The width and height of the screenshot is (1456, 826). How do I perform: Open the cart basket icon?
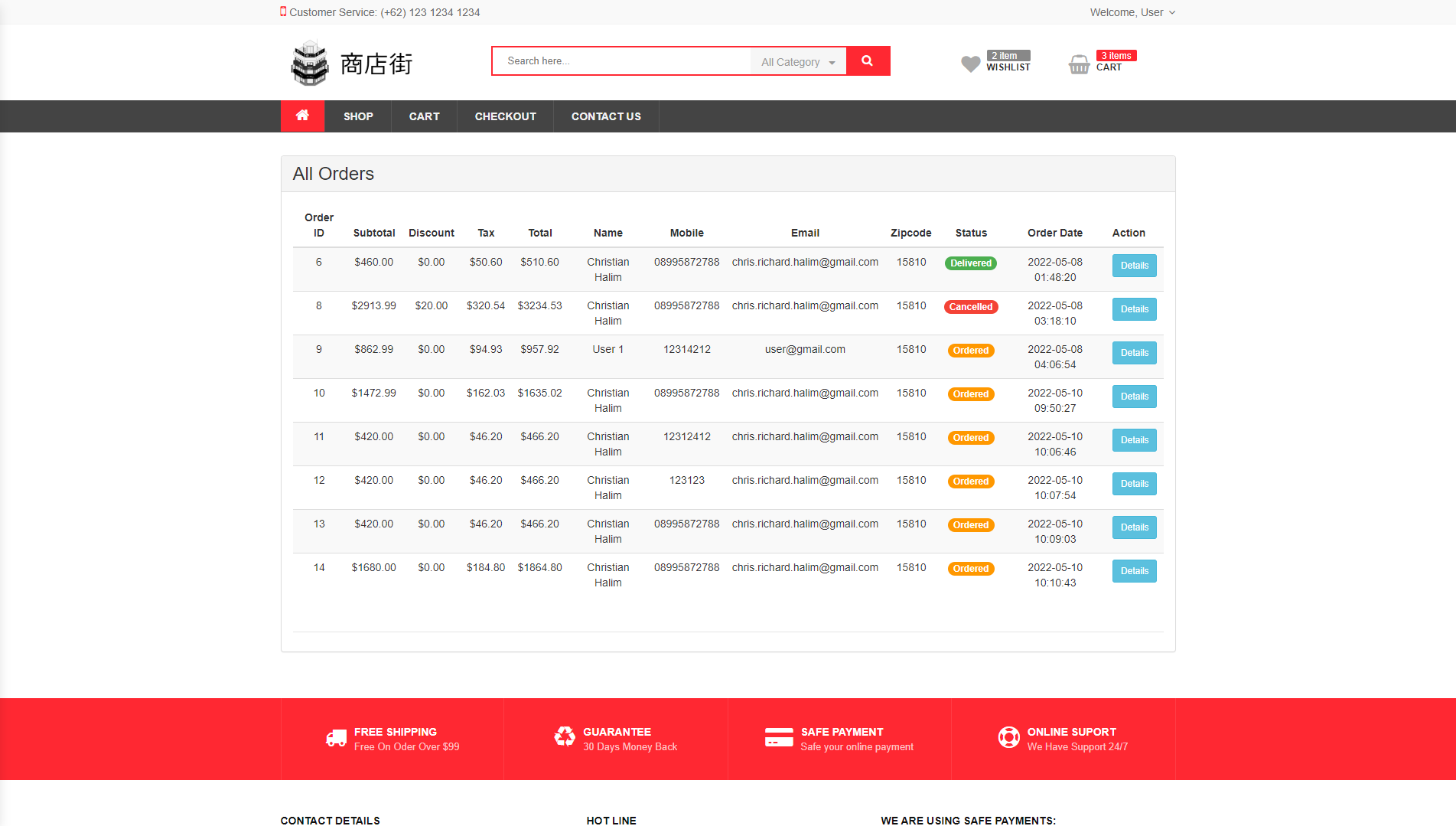click(1079, 64)
